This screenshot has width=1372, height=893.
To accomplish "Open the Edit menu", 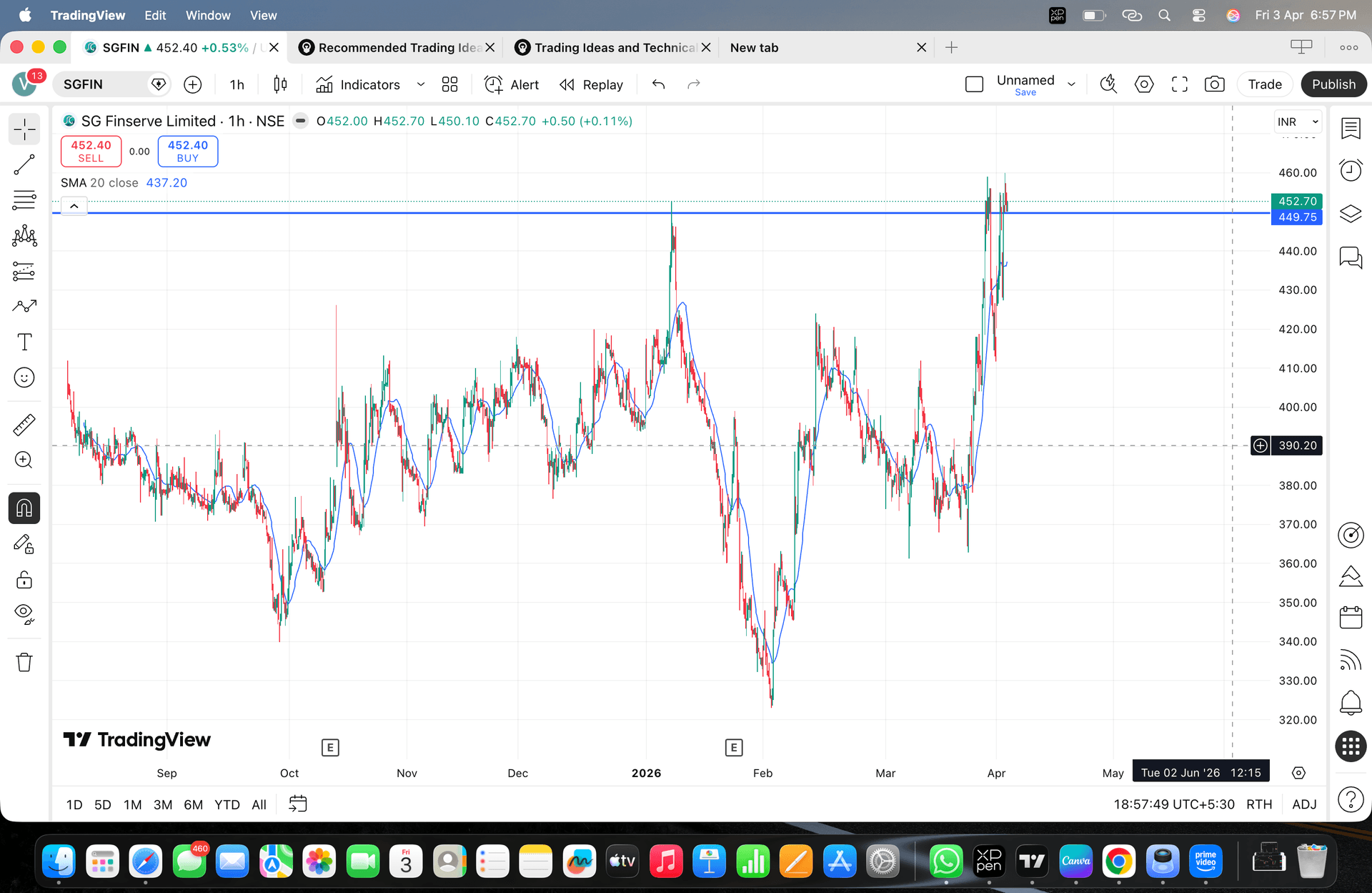I will click(155, 15).
